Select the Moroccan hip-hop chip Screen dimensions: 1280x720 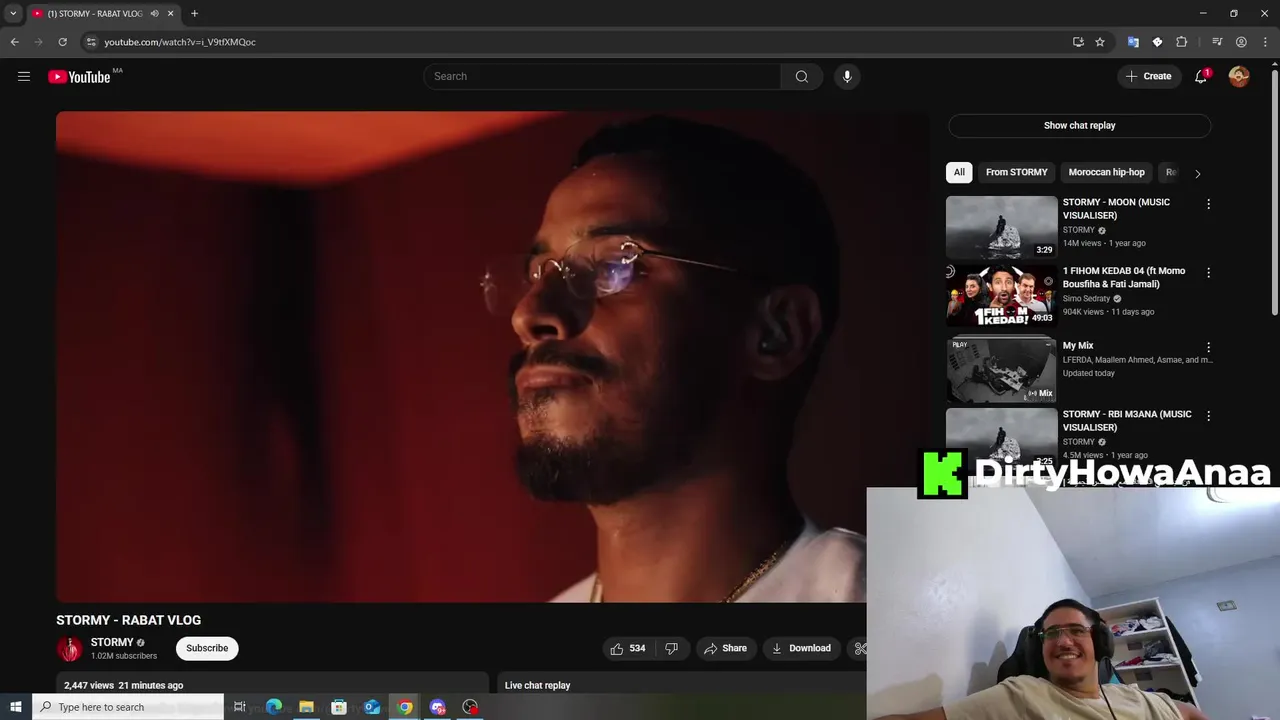tap(1106, 172)
